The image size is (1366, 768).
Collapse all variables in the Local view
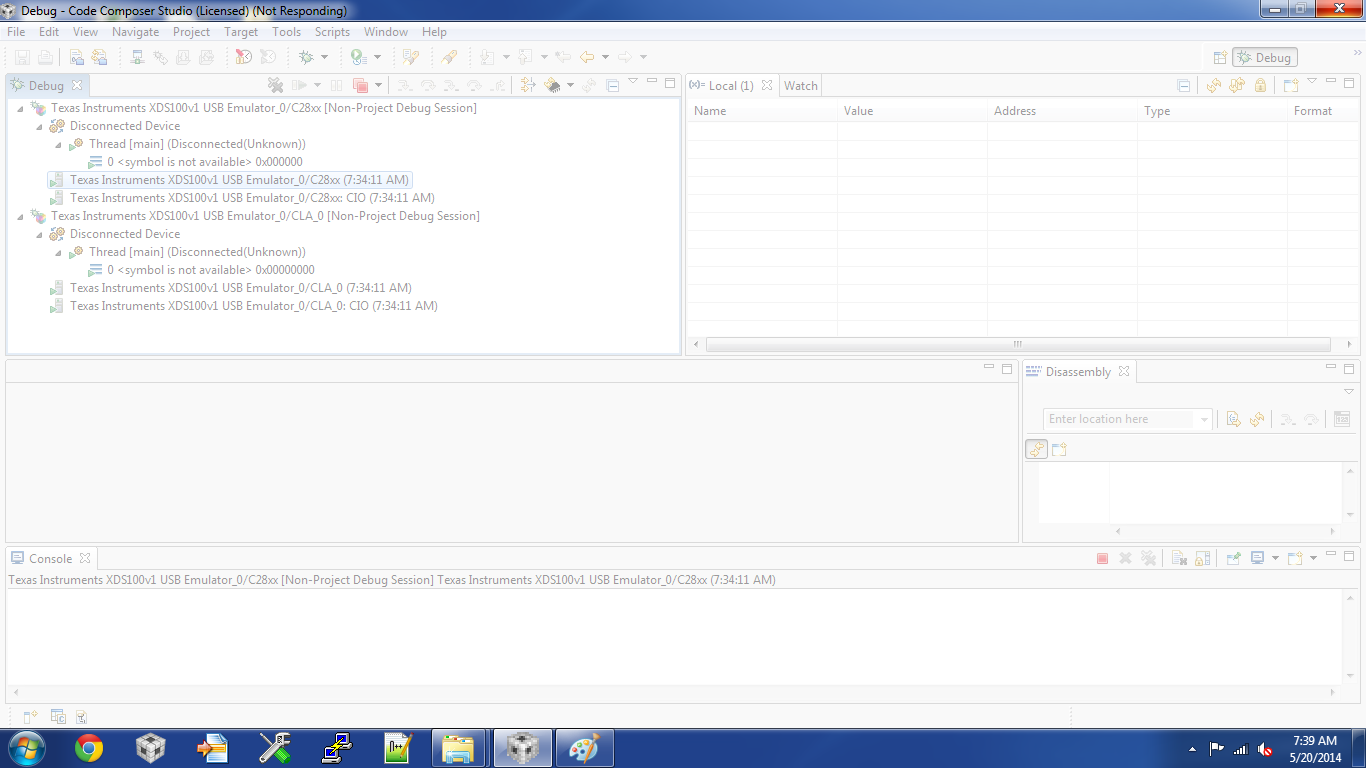point(1184,85)
